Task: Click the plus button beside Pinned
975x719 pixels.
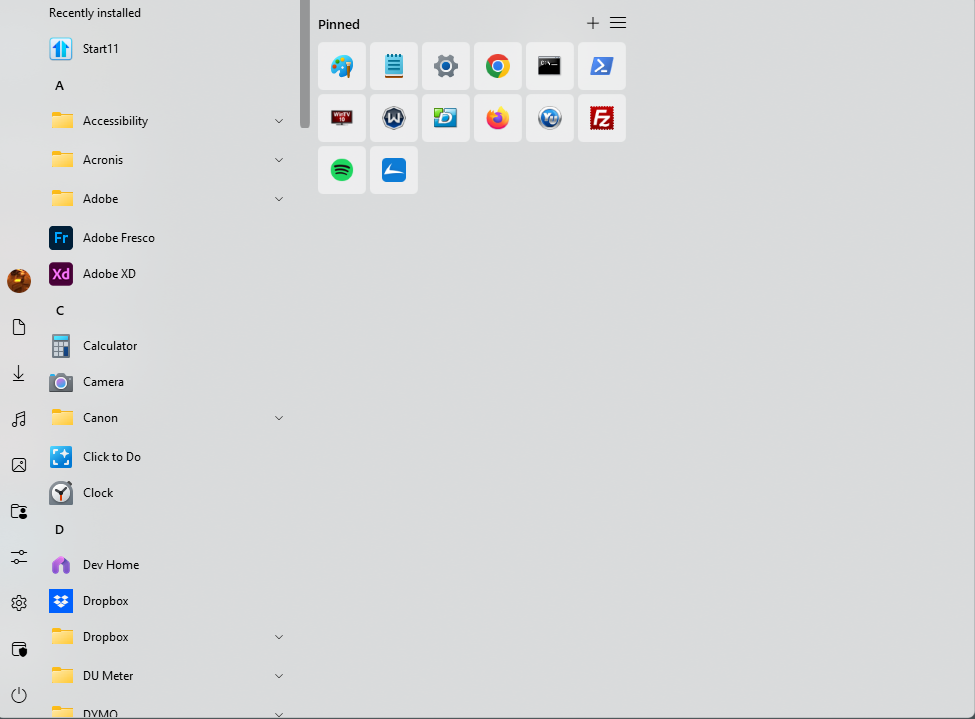Action: tap(593, 23)
